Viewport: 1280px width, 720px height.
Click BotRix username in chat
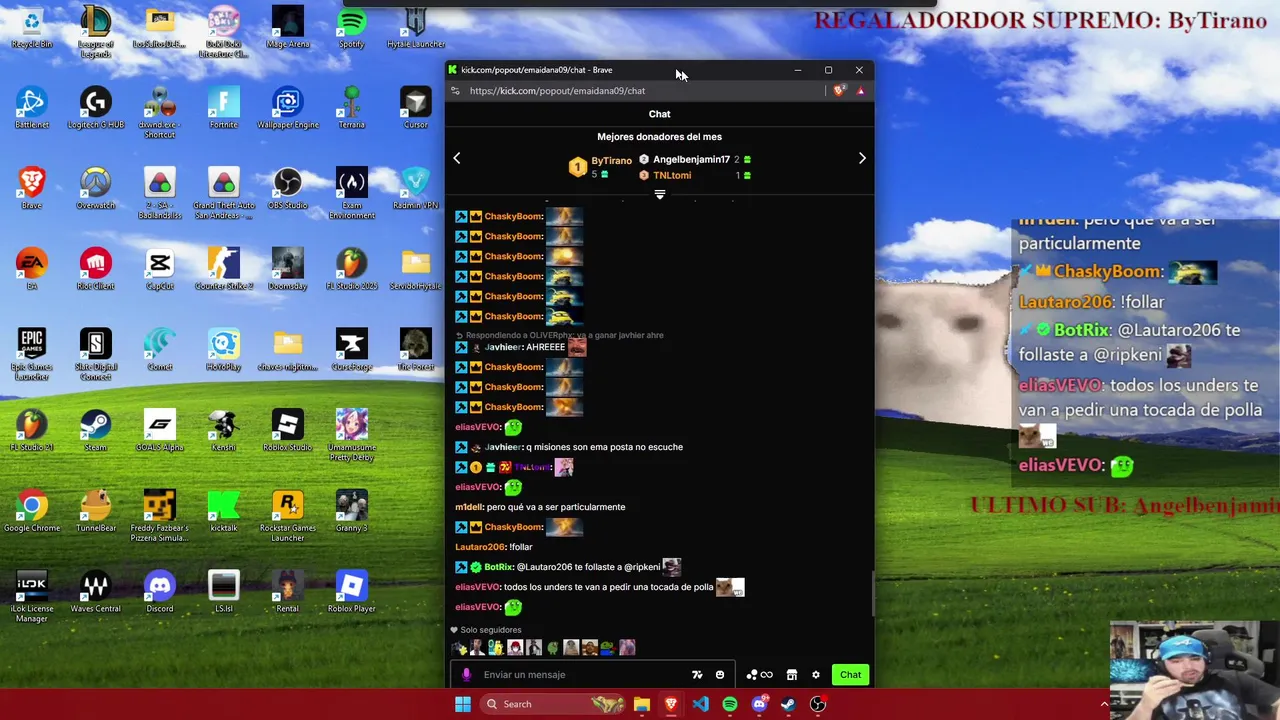[498, 567]
